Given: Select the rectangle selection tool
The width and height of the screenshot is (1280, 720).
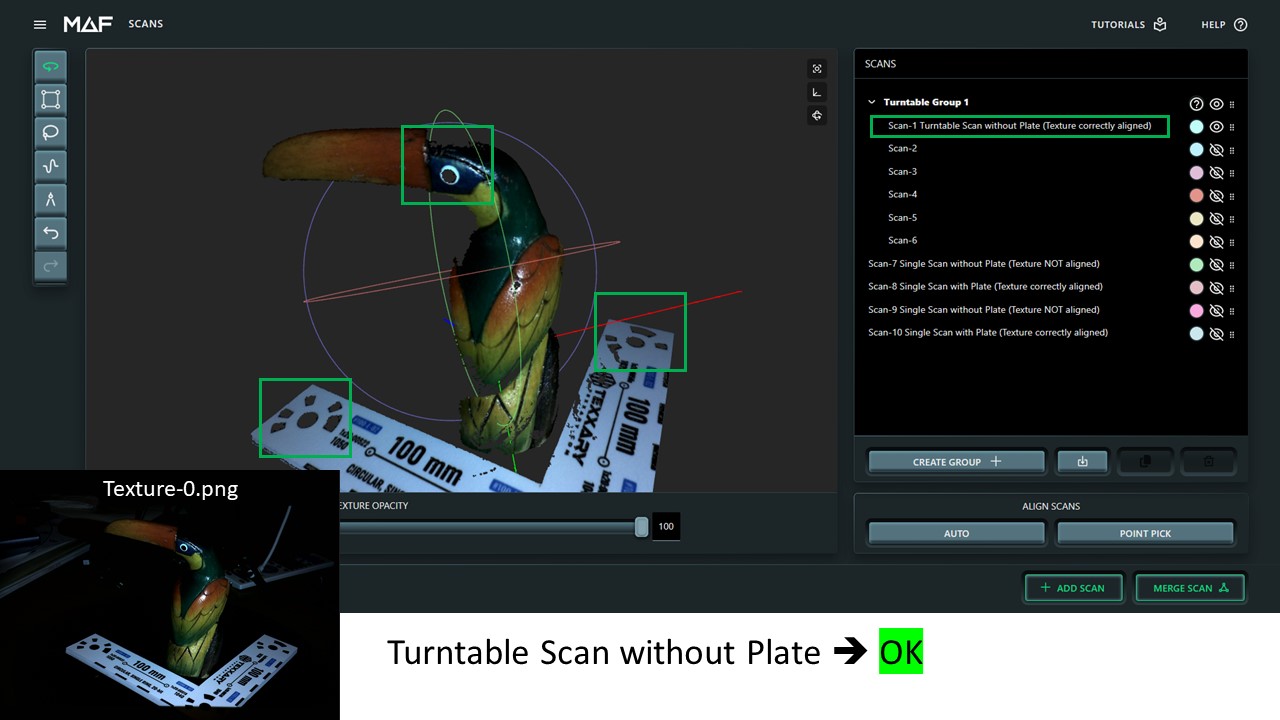Looking at the screenshot, I should click(51, 99).
